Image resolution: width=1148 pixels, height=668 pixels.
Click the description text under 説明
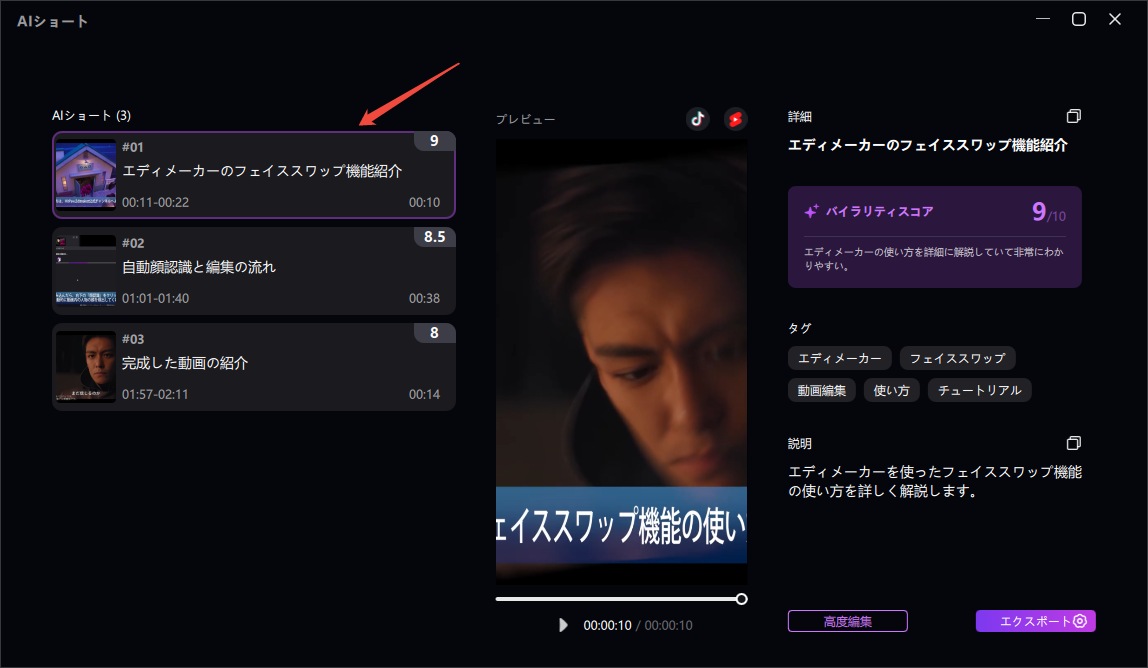coord(934,481)
